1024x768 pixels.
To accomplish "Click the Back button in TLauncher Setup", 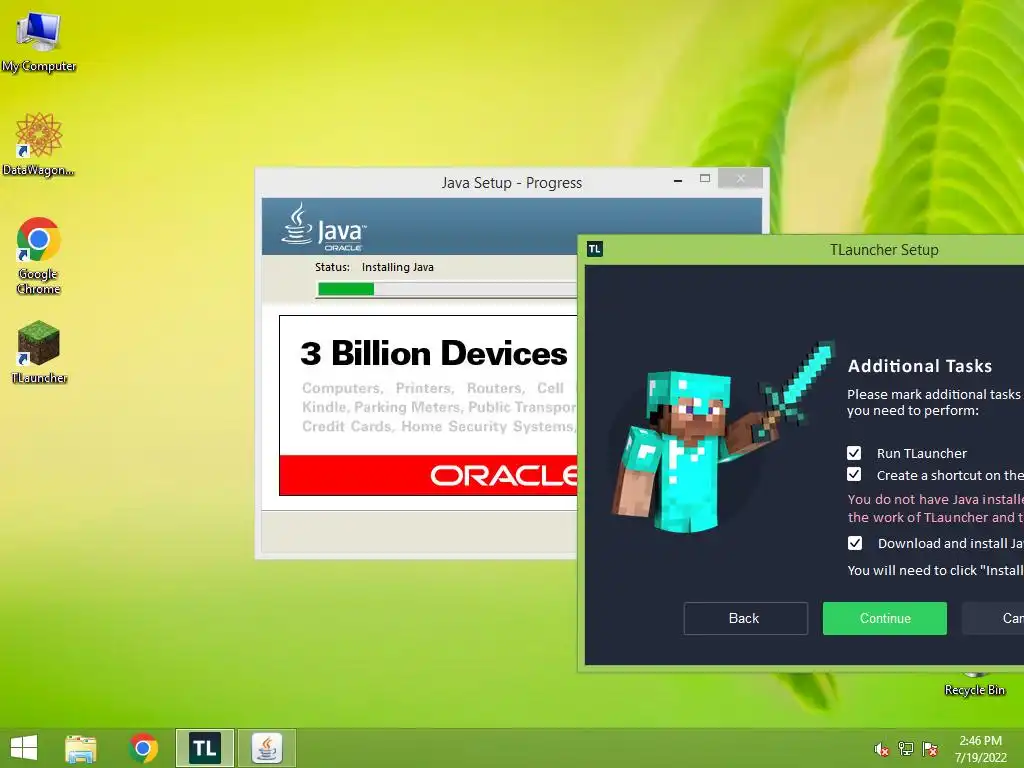I will 745,618.
